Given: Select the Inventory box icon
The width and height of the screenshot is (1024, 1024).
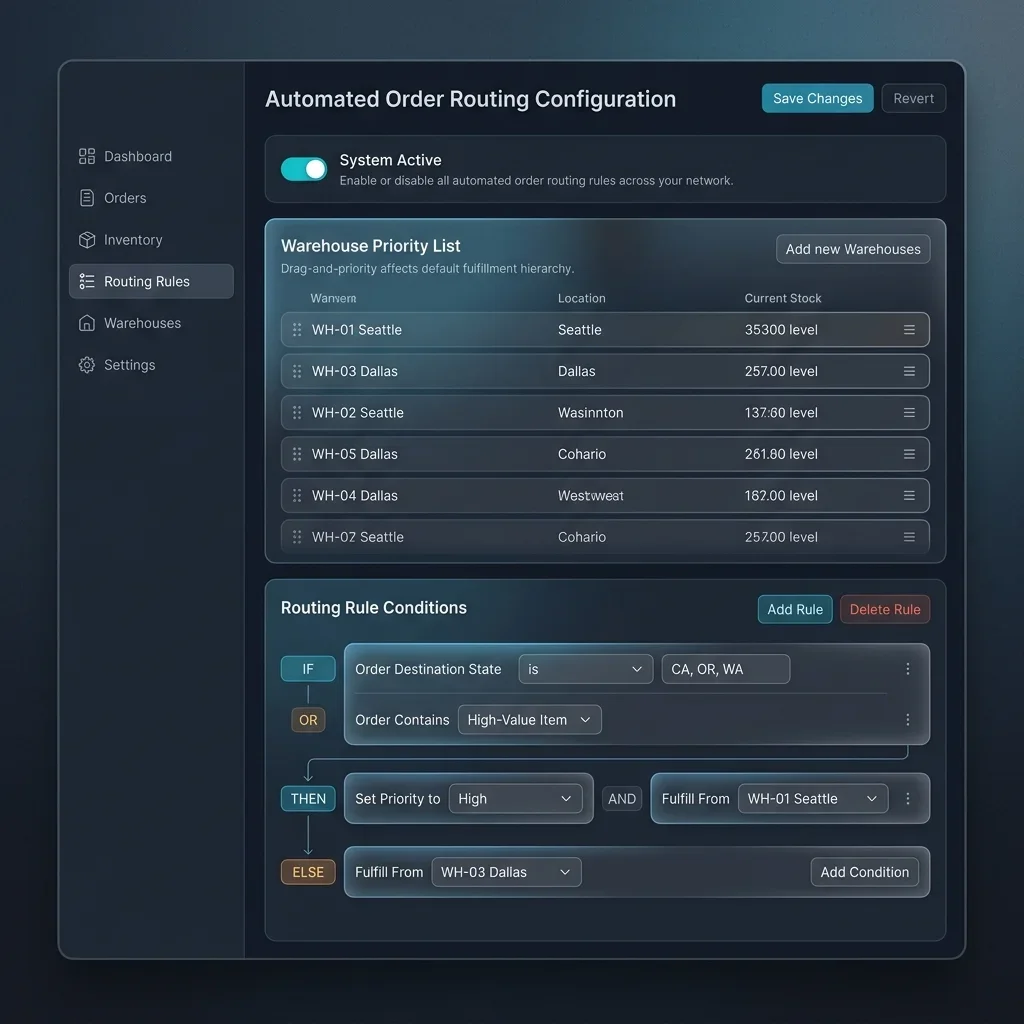Looking at the screenshot, I should coord(87,240).
